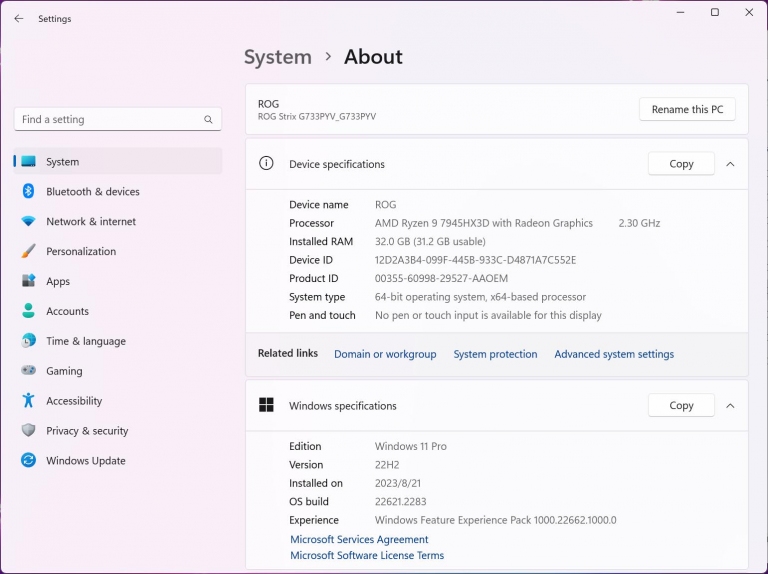Open Microsoft Software License Terms

367,555
